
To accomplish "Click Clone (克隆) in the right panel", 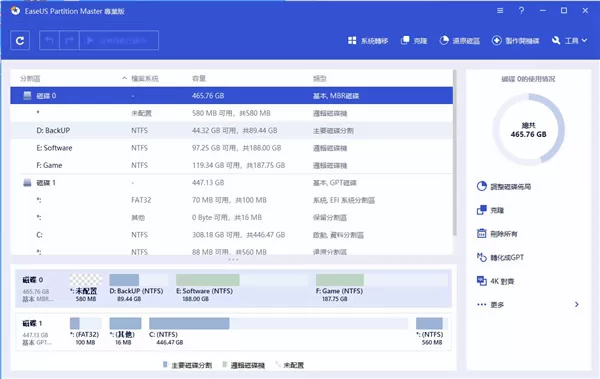I will [491, 210].
